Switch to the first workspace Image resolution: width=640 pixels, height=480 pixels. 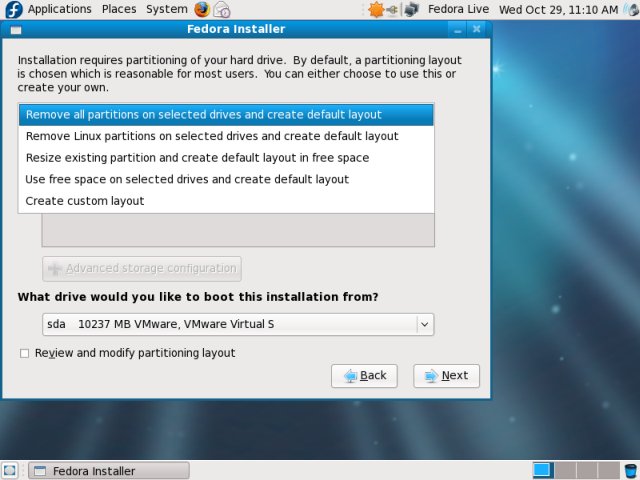(x=542, y=470)
